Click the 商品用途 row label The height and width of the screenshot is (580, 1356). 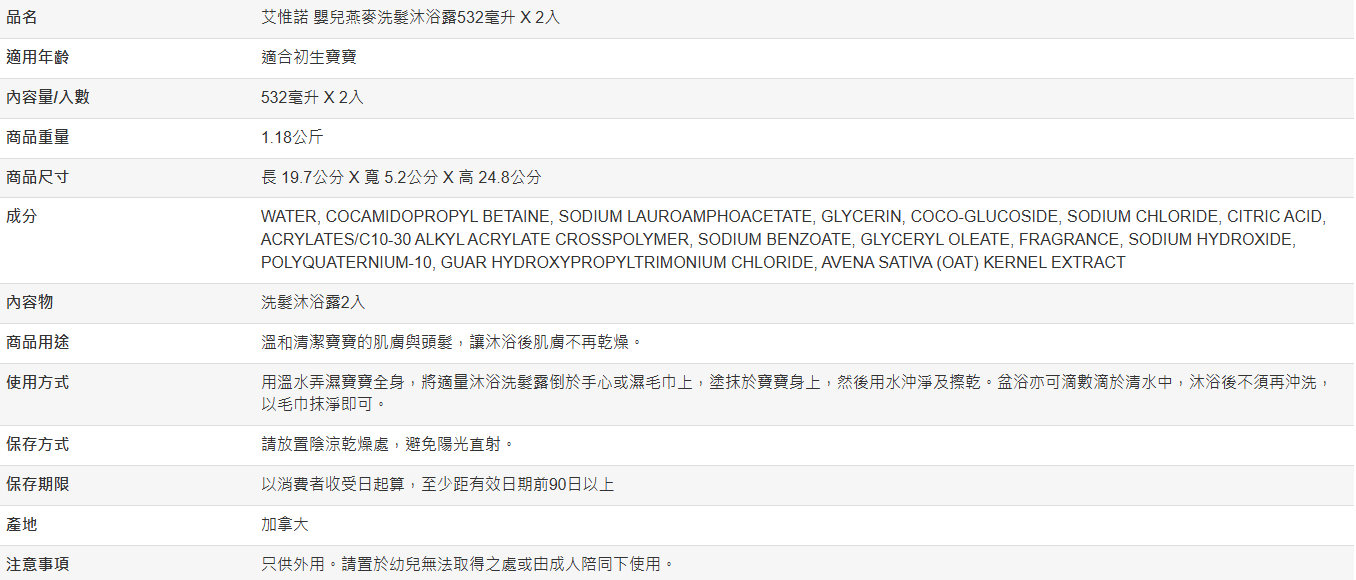tap(38, 342)
